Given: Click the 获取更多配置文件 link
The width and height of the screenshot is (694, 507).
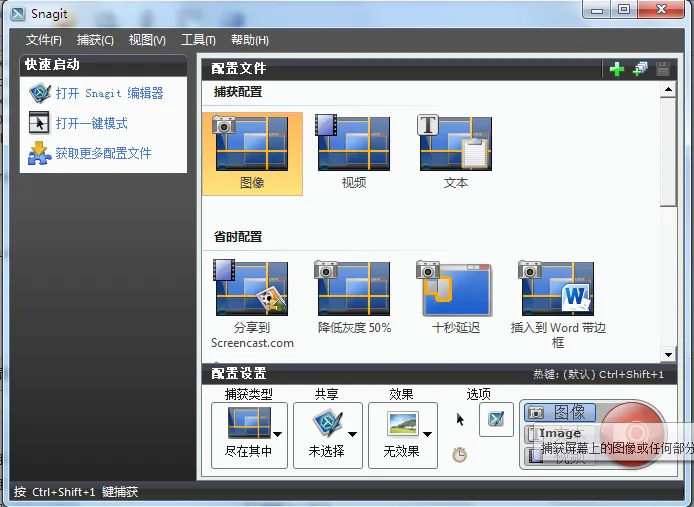Looking at the screenshot, I should [103, 153].
